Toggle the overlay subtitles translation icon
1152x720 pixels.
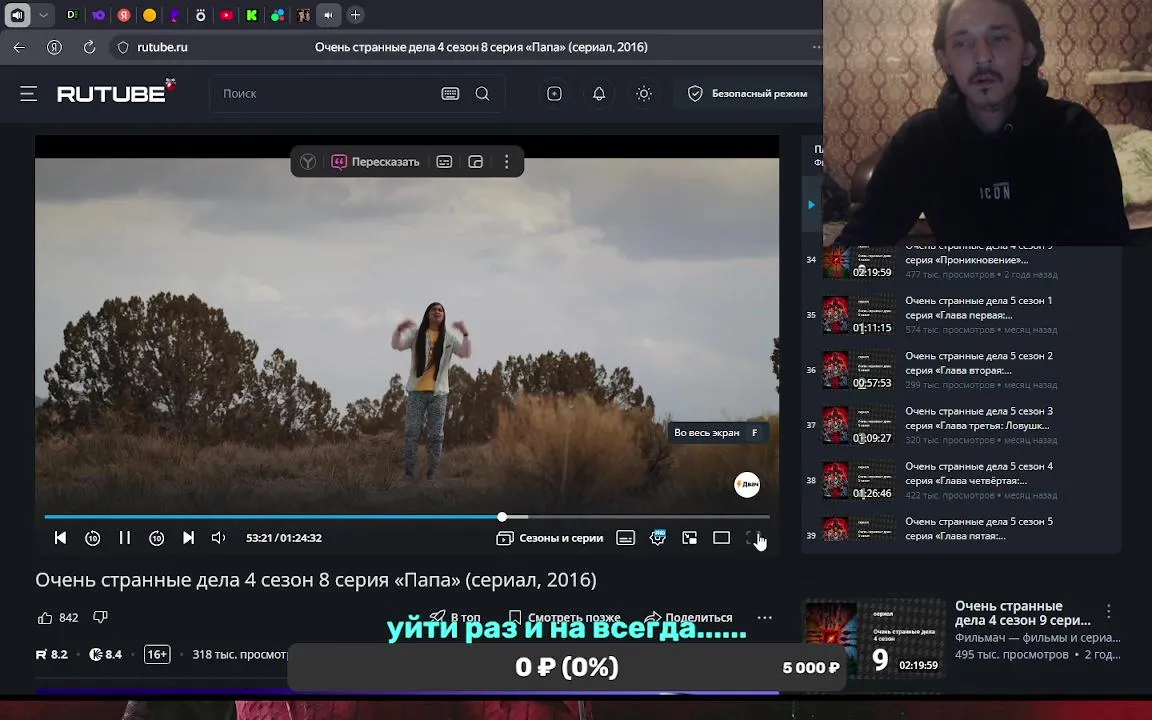[444, 162]
